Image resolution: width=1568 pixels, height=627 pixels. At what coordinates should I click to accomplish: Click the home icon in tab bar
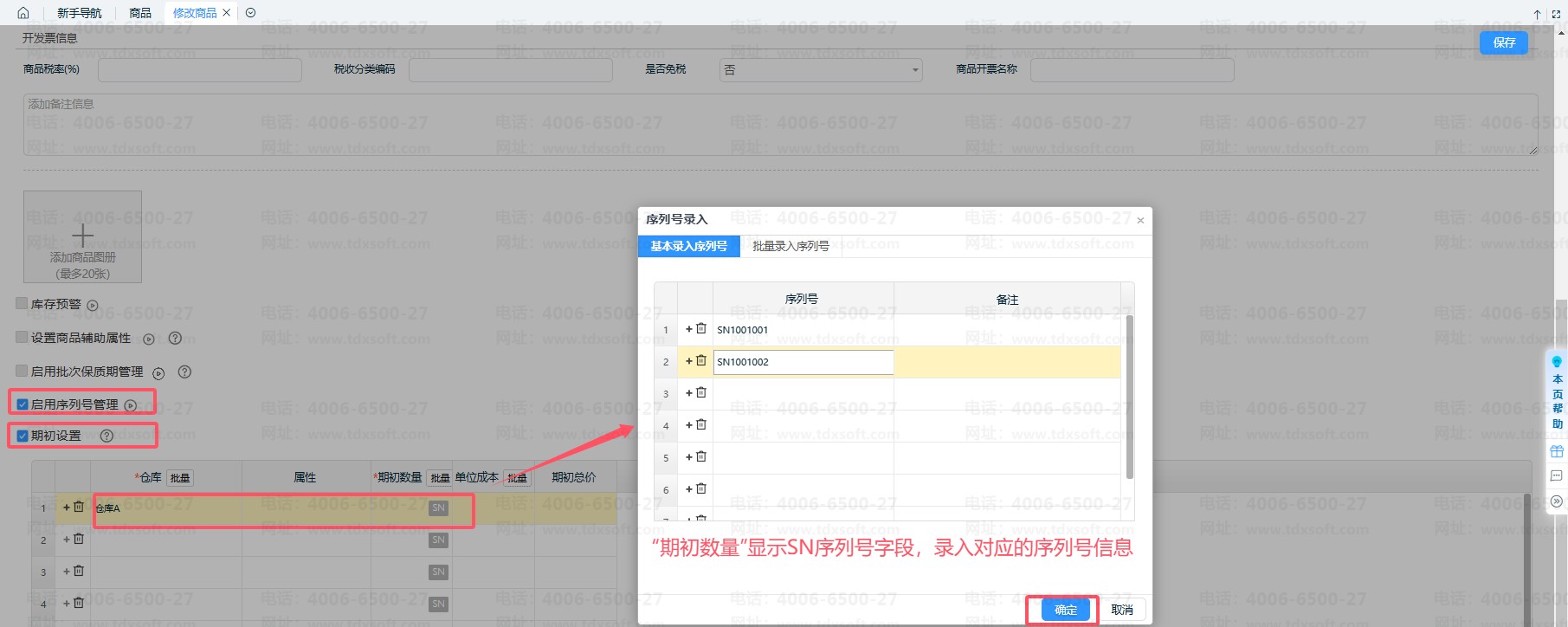point(23,13)
